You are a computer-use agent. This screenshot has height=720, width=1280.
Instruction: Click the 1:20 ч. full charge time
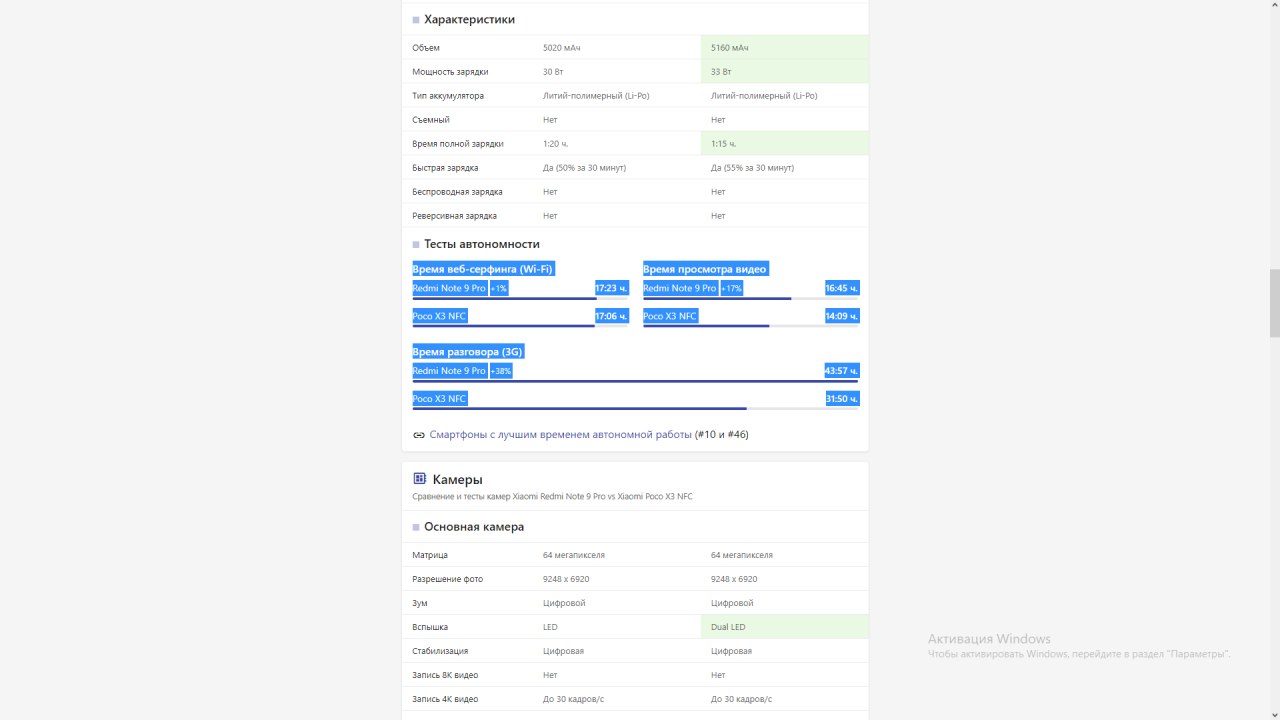point(555,144)
